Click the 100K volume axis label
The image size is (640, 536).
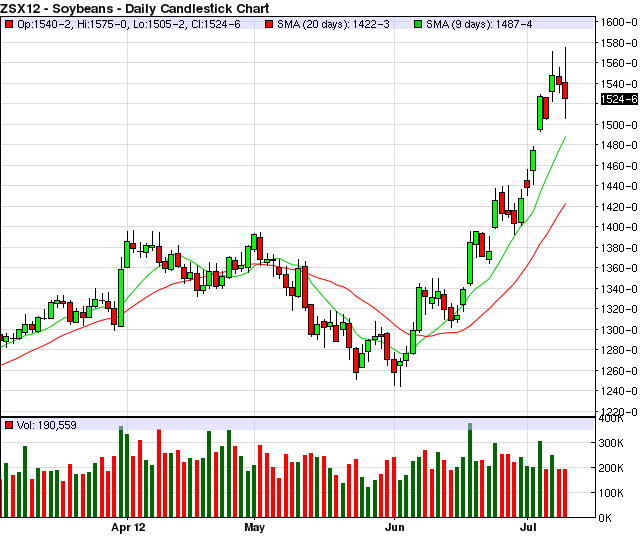pyautogui.click(x=611, y=493)
